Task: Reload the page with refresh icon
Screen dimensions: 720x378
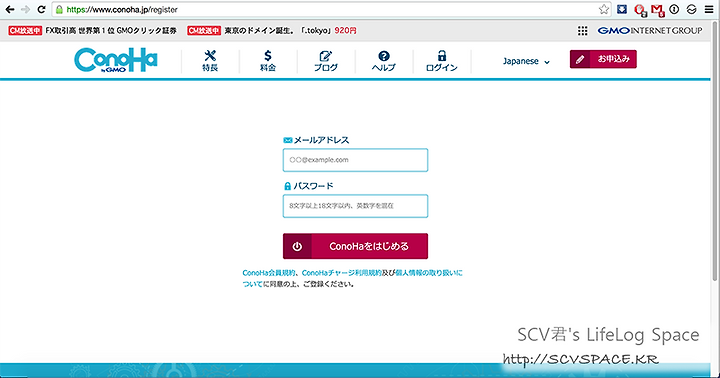Action: 41,9
